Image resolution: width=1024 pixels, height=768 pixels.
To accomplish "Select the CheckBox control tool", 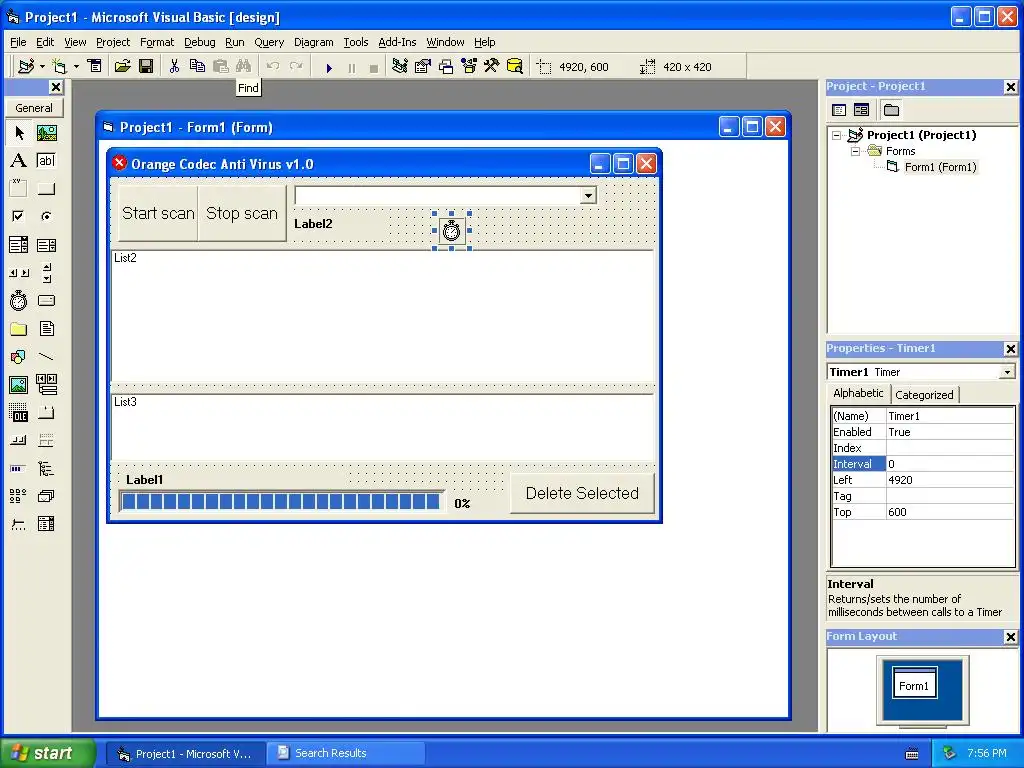I will [x=19, y=216].
